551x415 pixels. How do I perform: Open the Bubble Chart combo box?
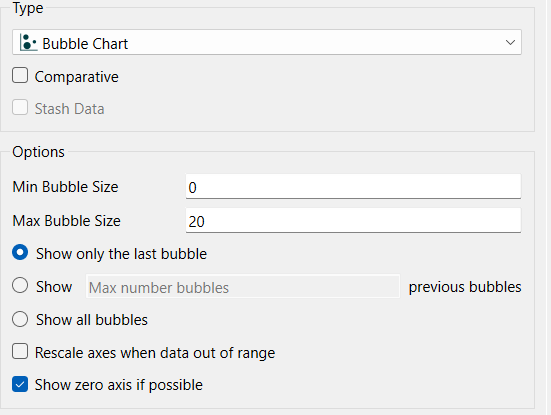tap(267, 42)
